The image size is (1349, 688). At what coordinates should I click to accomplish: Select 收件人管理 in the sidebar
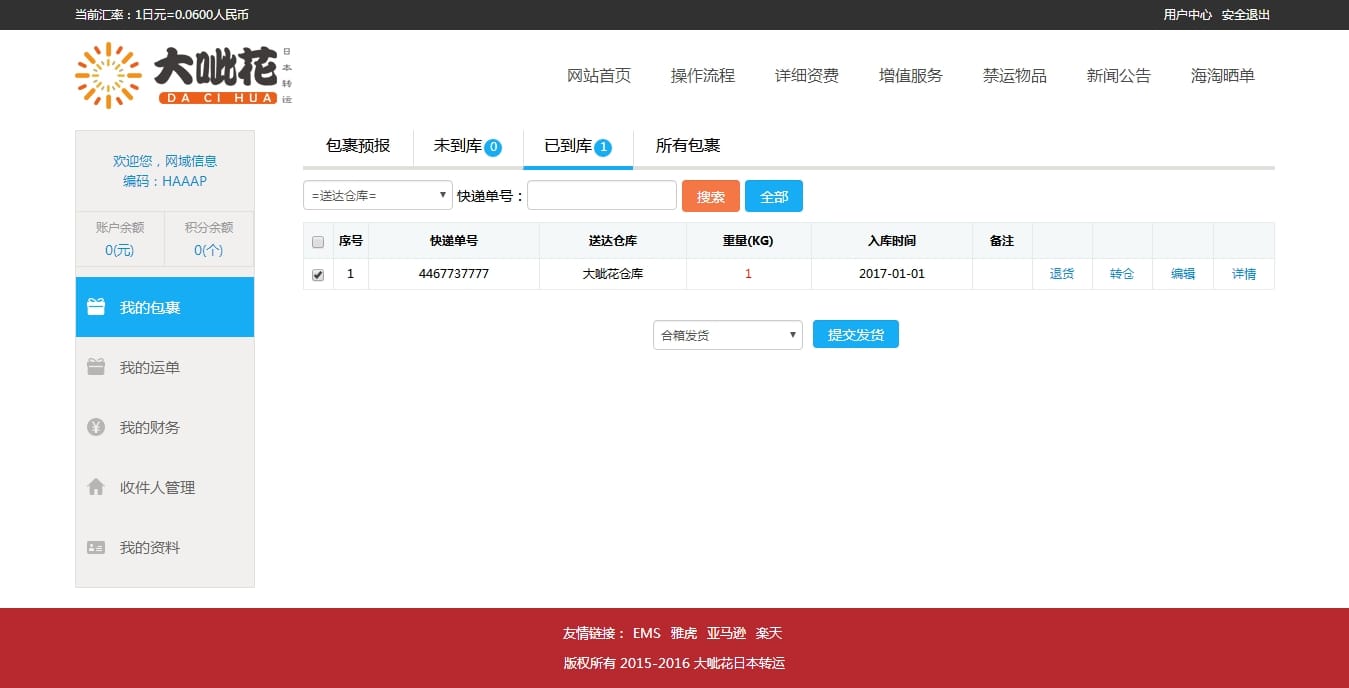[165, 487]
